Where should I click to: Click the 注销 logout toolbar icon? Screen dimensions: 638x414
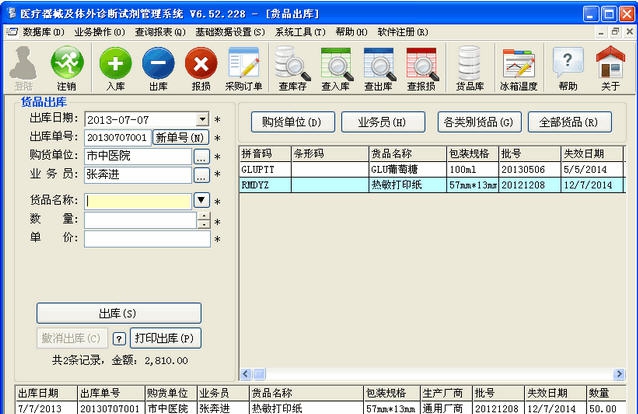[x=67, y=68]
